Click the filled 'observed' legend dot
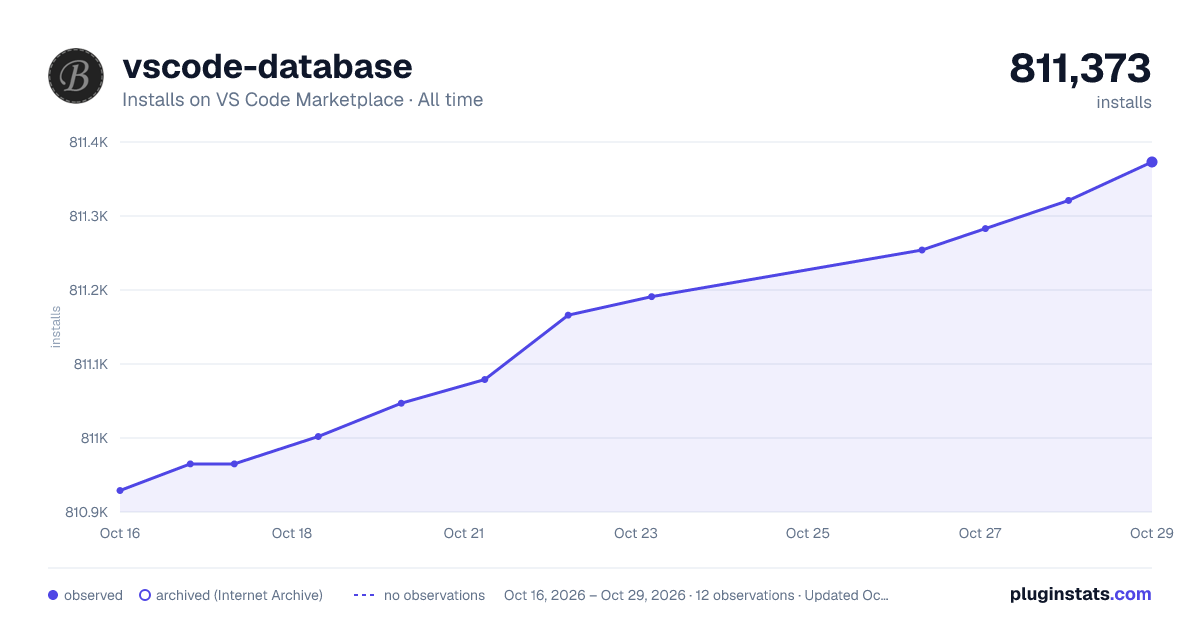Screen dimensions: 1200x630 tap(53, 595)
